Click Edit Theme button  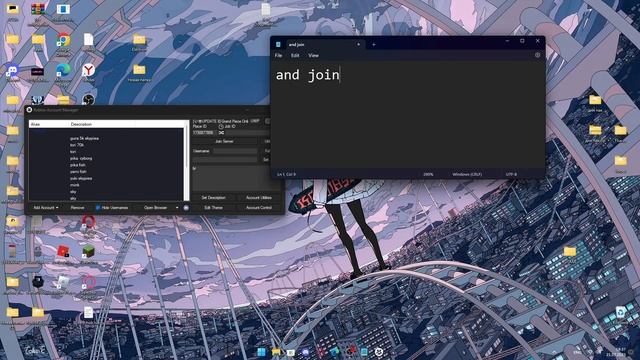(213, 208)
